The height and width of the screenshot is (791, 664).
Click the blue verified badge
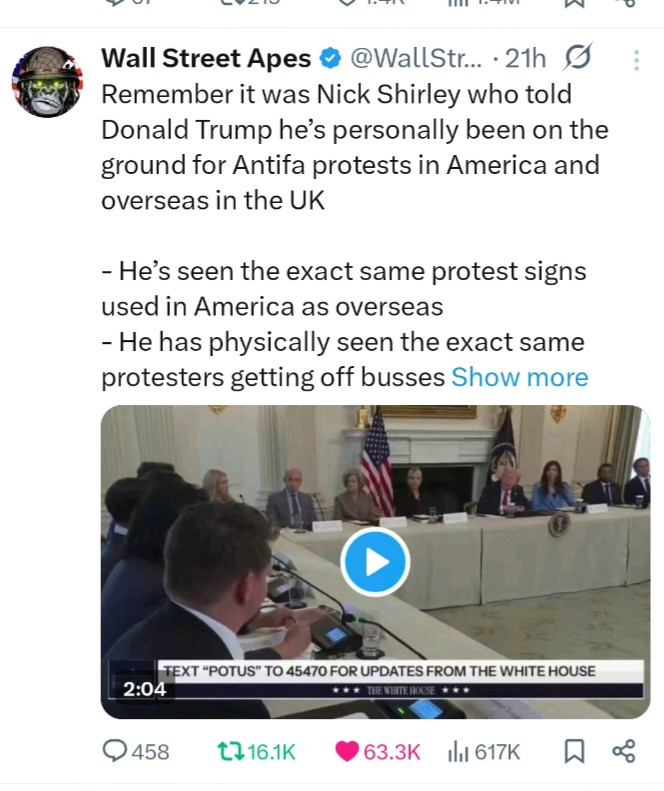330,60
